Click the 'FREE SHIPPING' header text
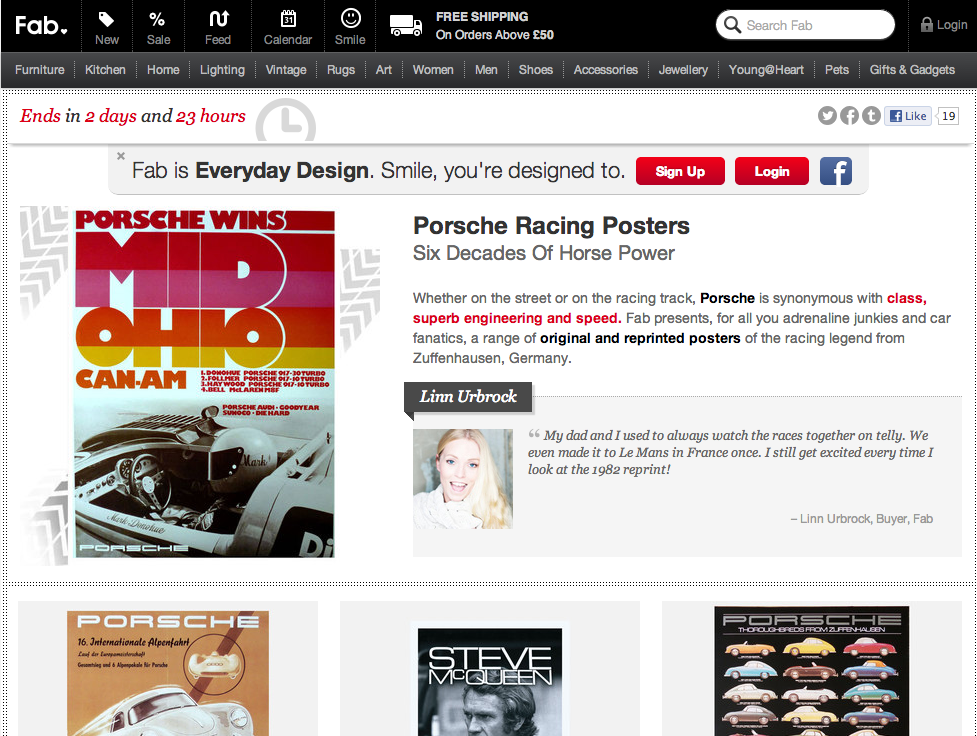This screenshot has width=977, height=736. point(482,17)
